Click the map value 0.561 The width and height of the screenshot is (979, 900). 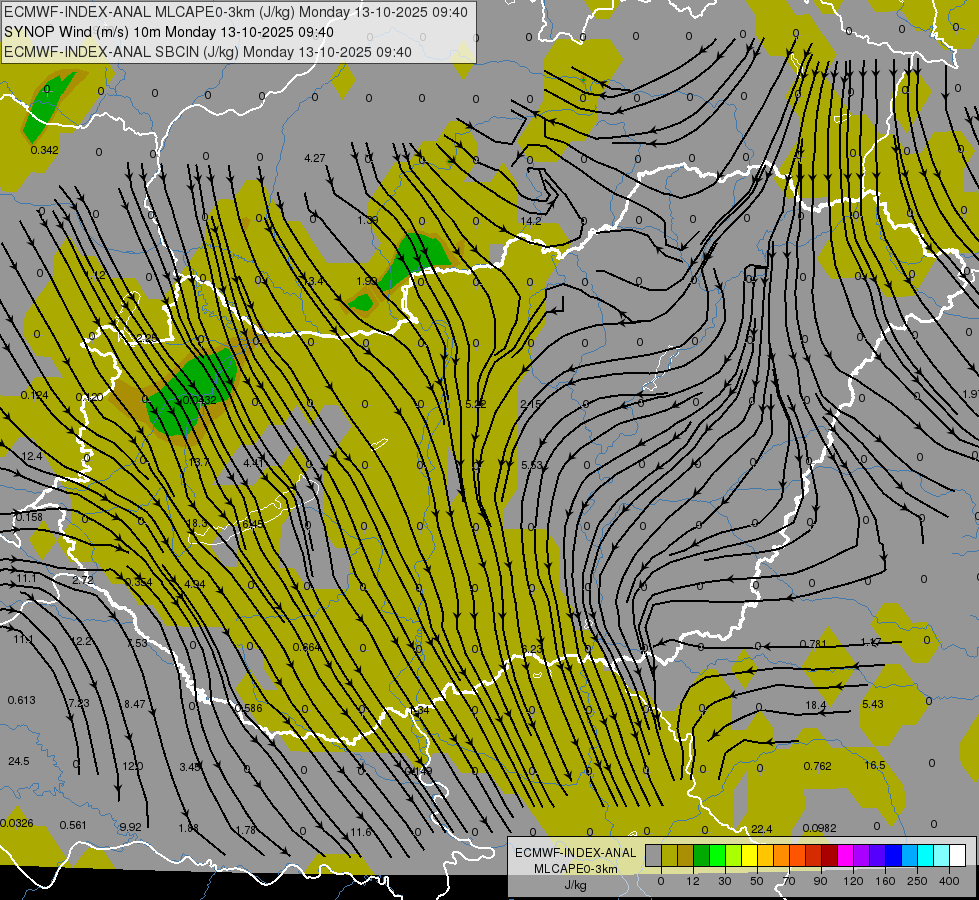point(73,825)
